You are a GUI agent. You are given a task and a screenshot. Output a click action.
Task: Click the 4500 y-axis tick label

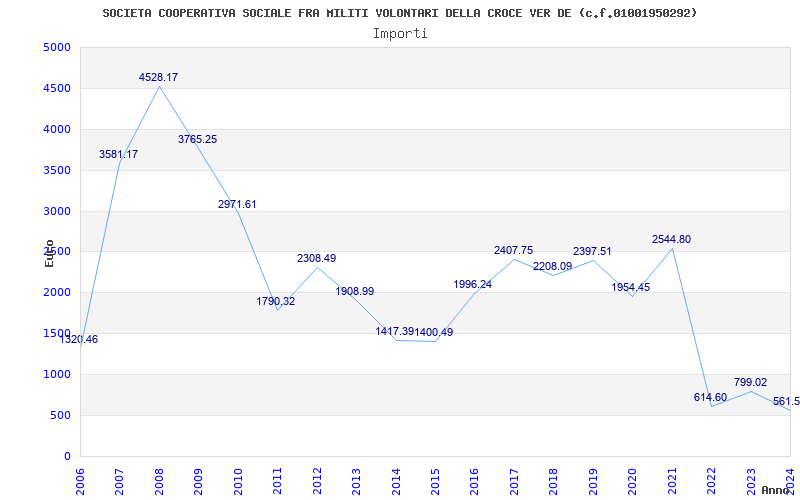pyautogui.click(x=57, y=88)
